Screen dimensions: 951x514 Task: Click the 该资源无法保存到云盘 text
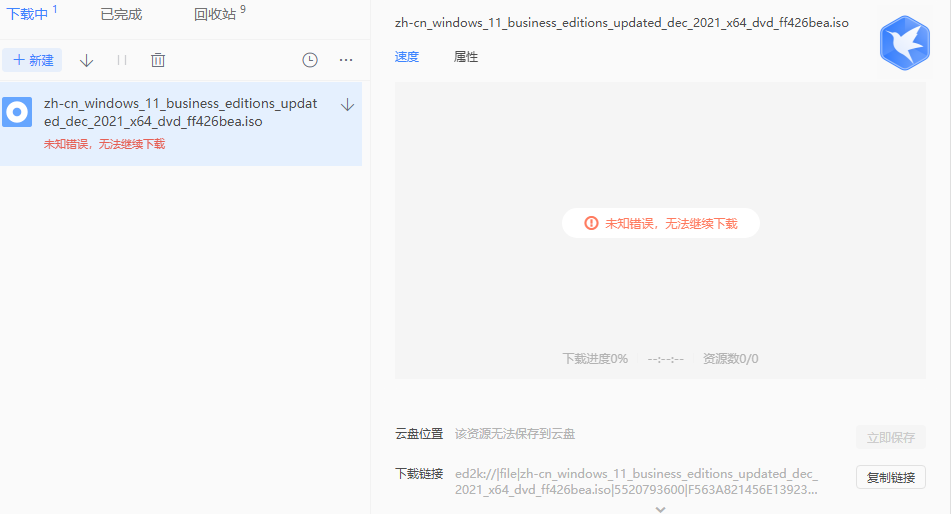click(515, 434)
